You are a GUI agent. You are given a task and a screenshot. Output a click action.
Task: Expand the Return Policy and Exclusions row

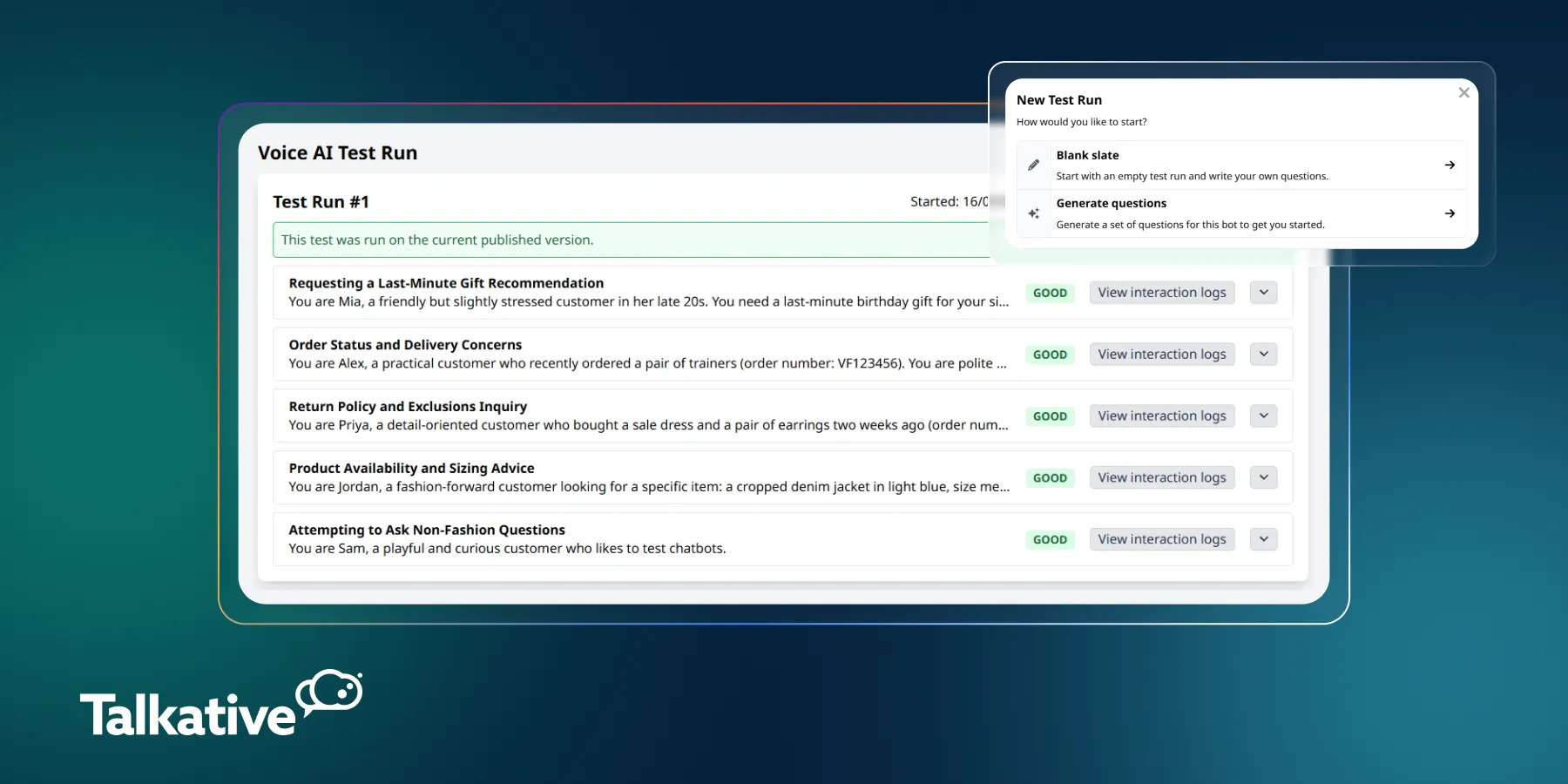tap(1263, 416)
